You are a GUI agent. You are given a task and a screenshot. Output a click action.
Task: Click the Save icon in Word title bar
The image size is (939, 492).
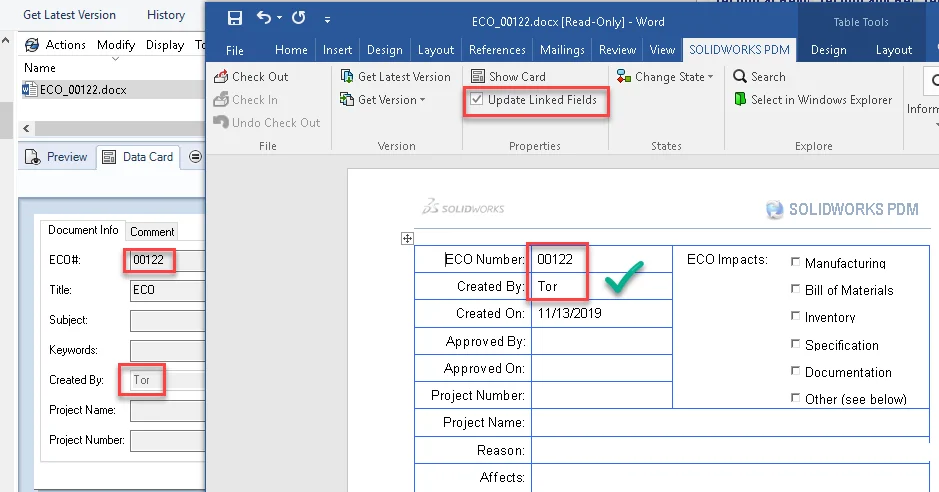[x=234, y=18]
